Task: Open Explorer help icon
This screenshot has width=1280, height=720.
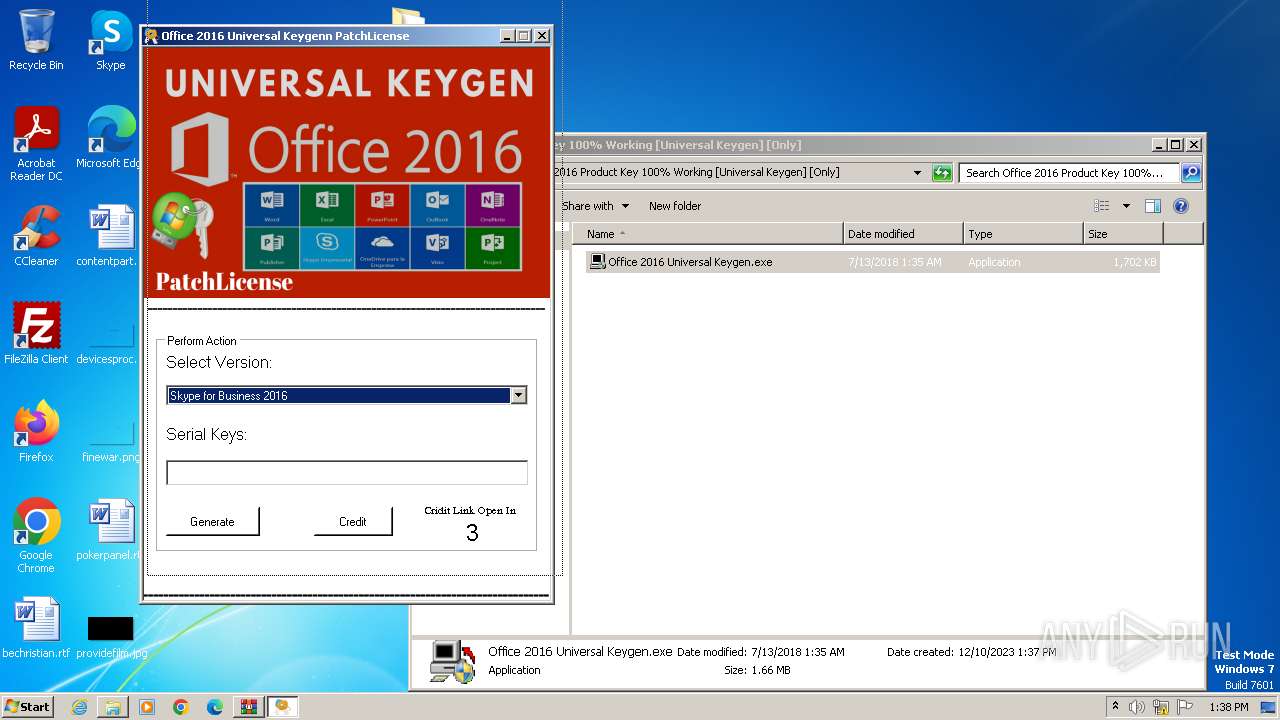Action: (1180, 206)
